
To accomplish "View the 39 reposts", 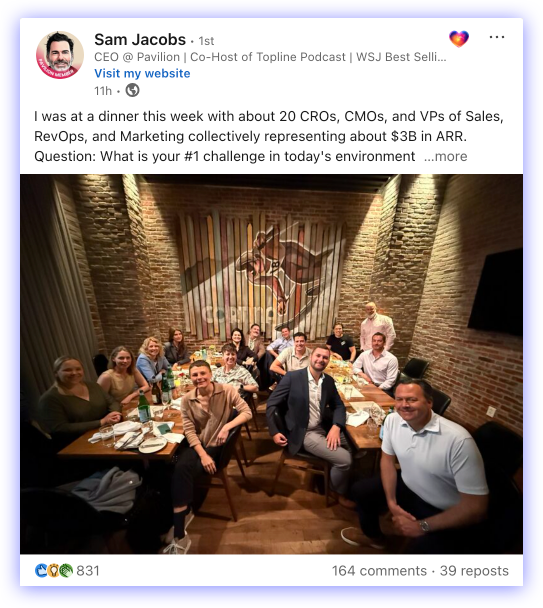I will coord(474,571).
